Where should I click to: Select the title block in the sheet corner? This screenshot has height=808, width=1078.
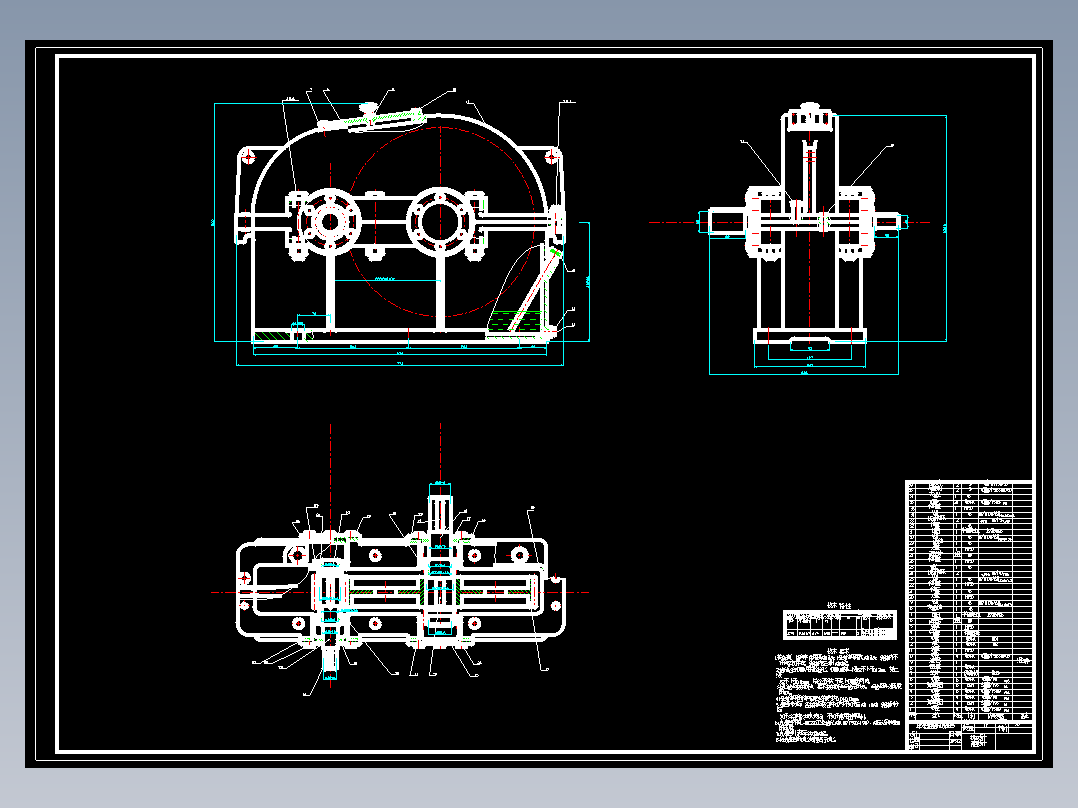(969, 735)
